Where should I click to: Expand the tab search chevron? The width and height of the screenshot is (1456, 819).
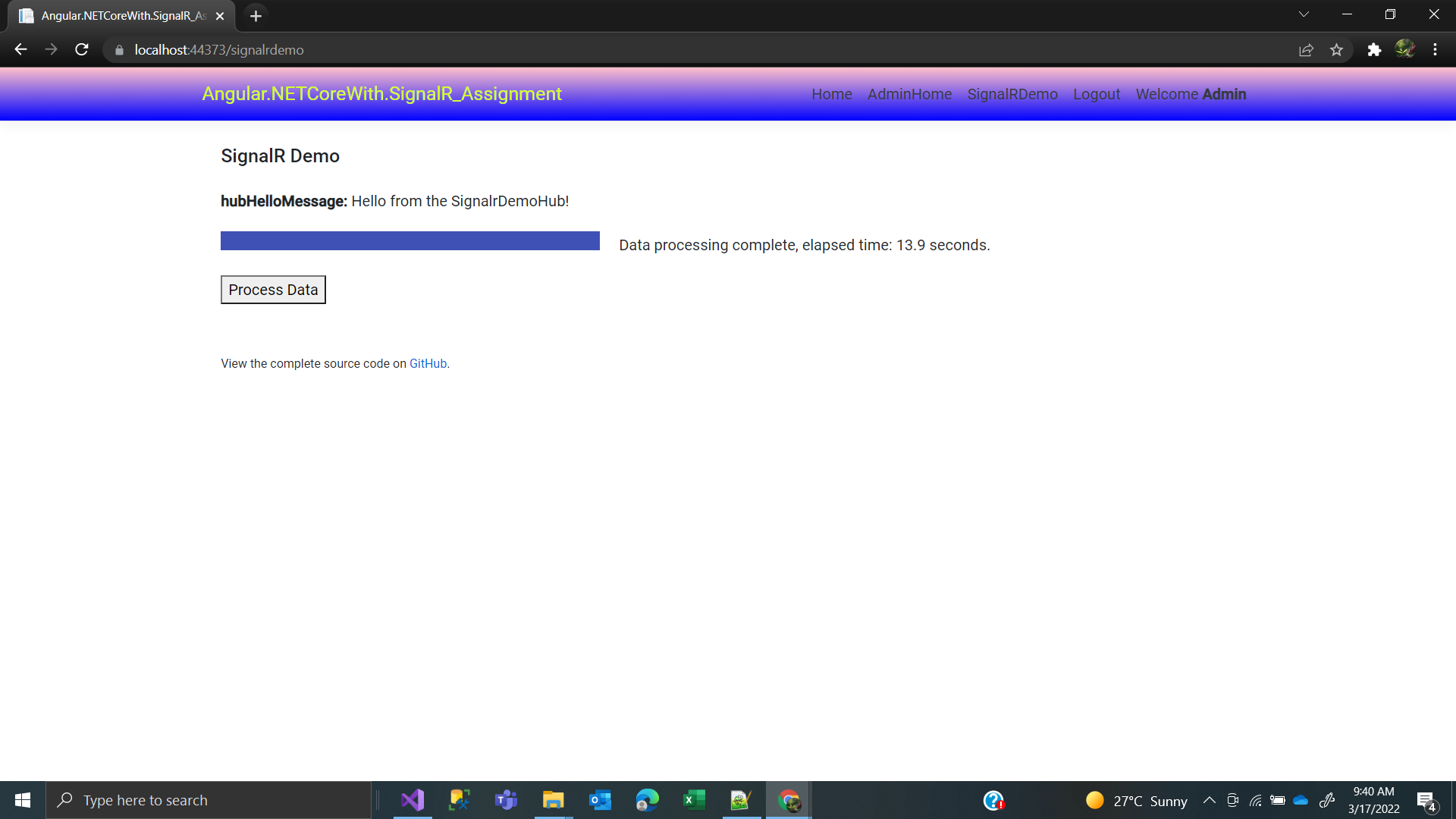tap(1304, 14)
